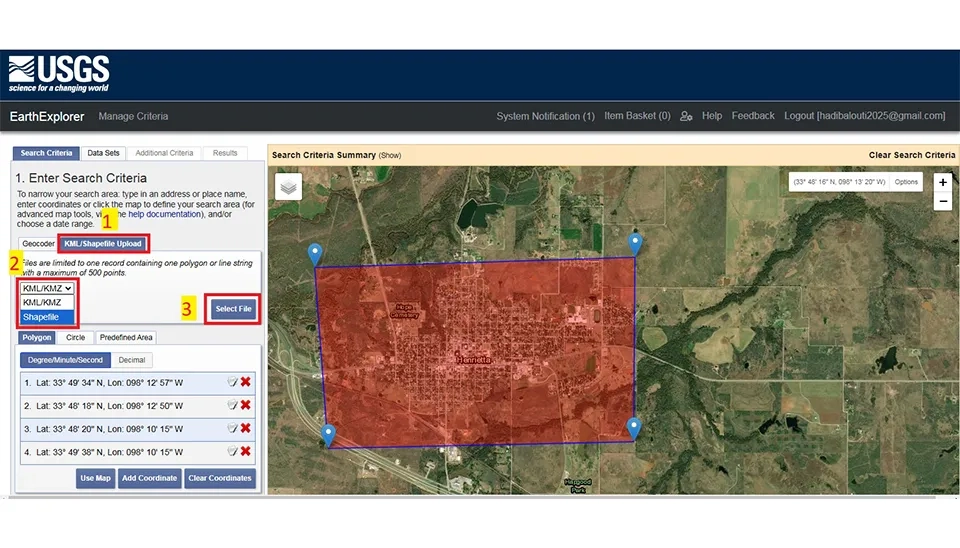
Task: Open the user profile icon beside Help
Action: (686, 116)
